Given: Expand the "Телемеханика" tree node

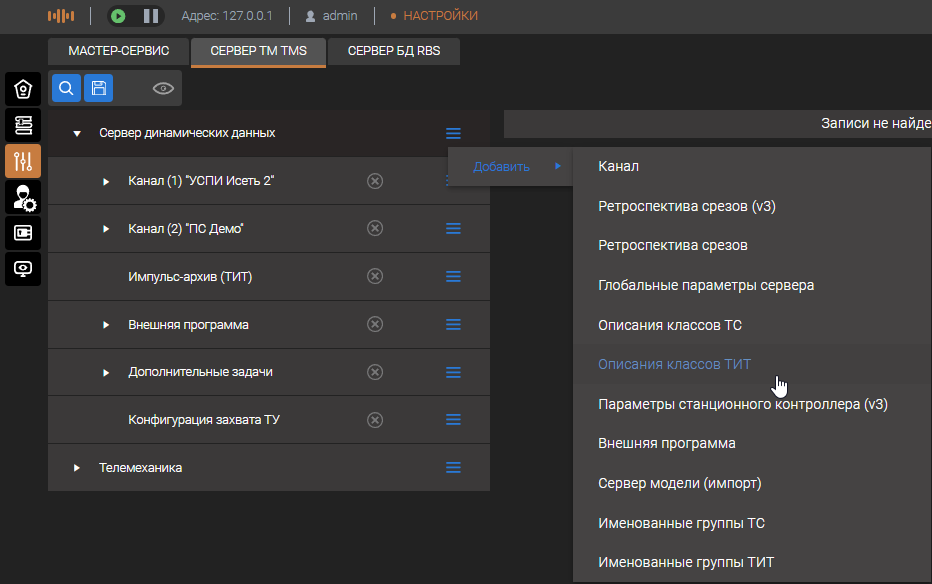Looking at the screenshot, I should tap(77, 468).
